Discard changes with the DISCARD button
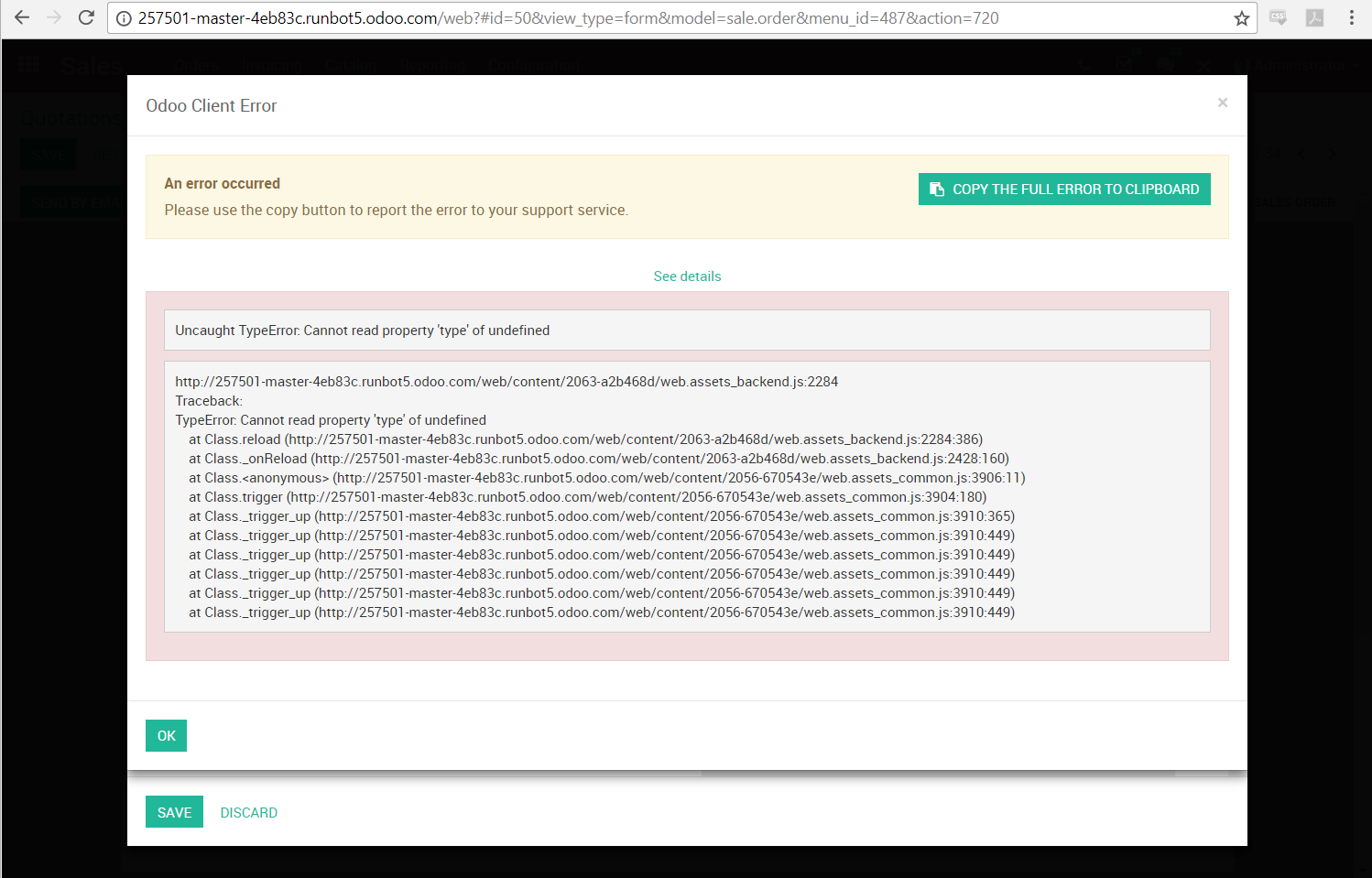This screenshot has height=878, width=1372. pyautogui.click(x=249, y=813)
